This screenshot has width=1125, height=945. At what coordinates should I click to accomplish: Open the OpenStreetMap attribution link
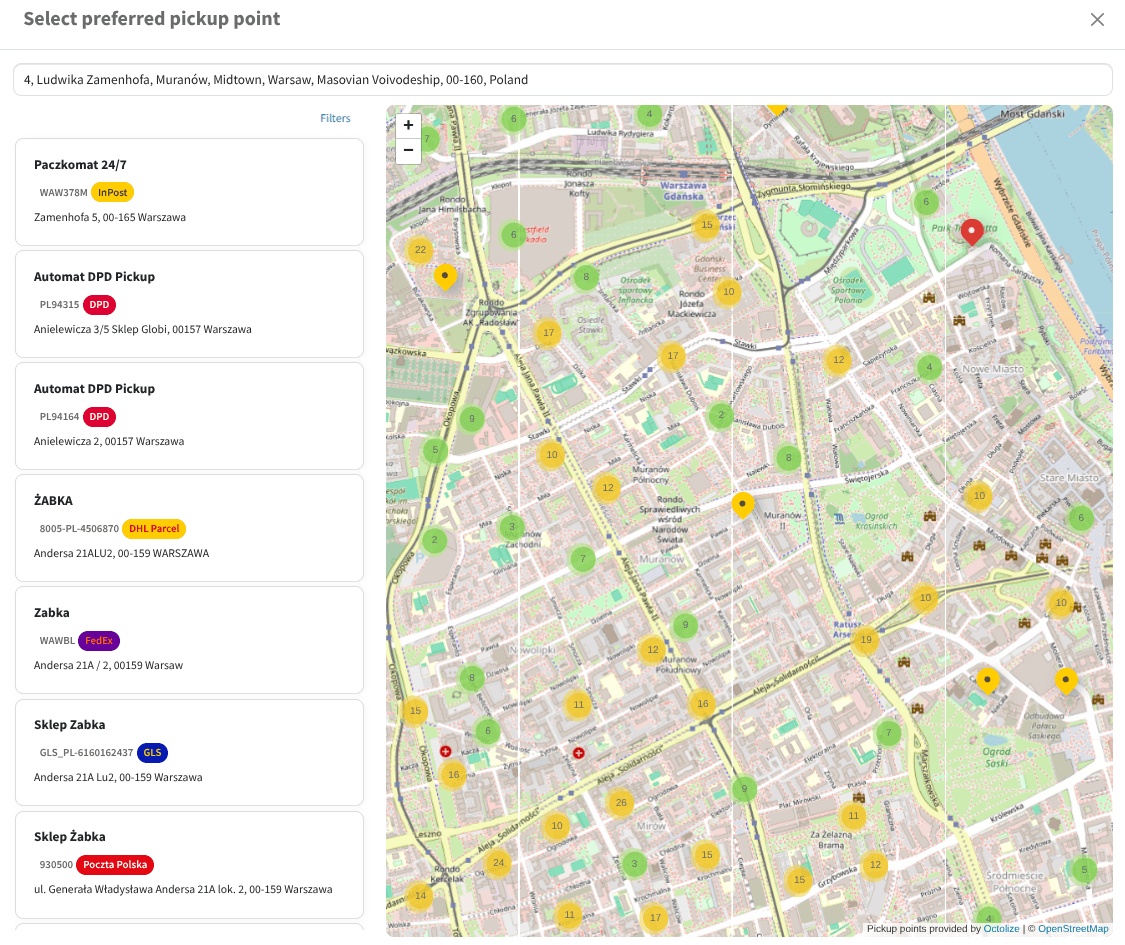[1073, 928]
